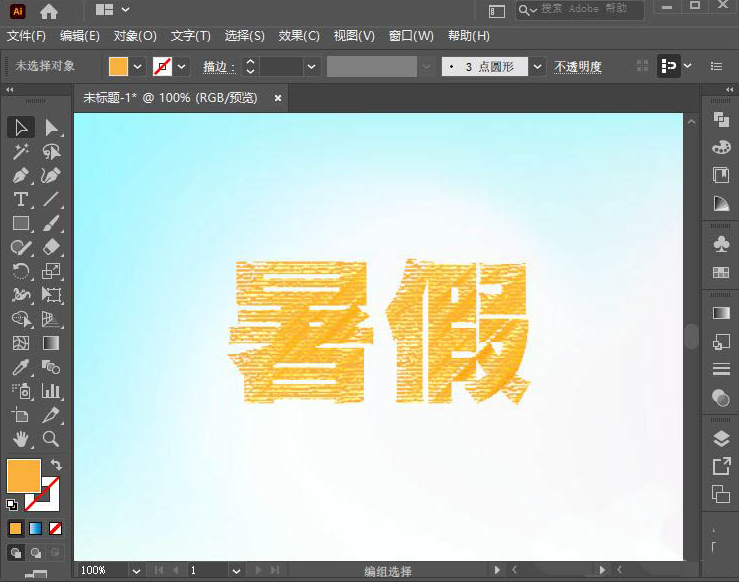Click the 不透明度 opacity link
Image resolution: width=739 pixels, height=582 pixels.
click(578, 67)
